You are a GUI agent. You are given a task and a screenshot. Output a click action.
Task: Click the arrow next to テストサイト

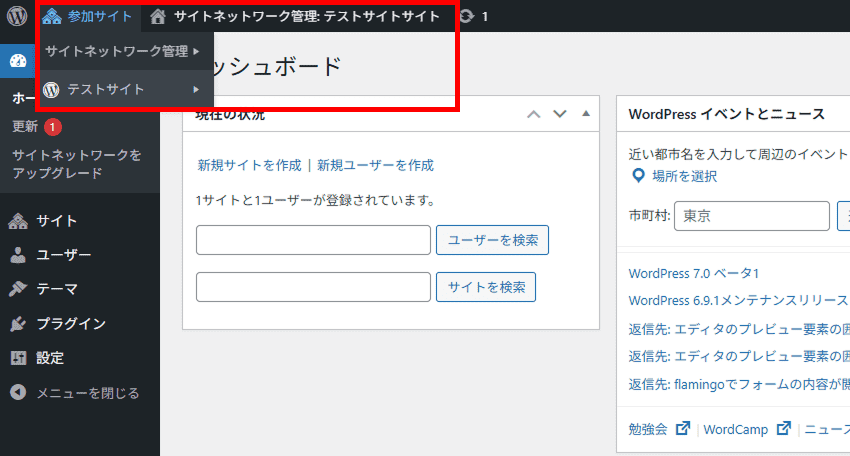point(196,89)
